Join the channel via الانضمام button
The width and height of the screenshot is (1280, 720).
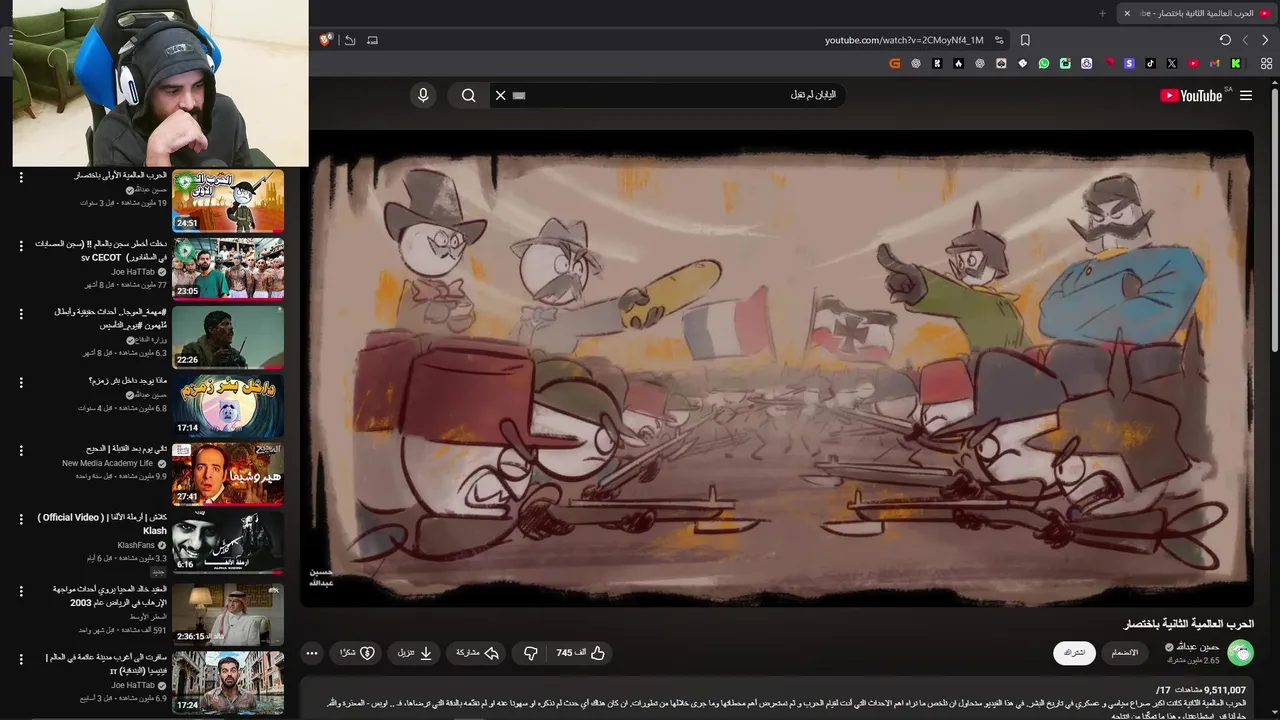pos(1125,653)
